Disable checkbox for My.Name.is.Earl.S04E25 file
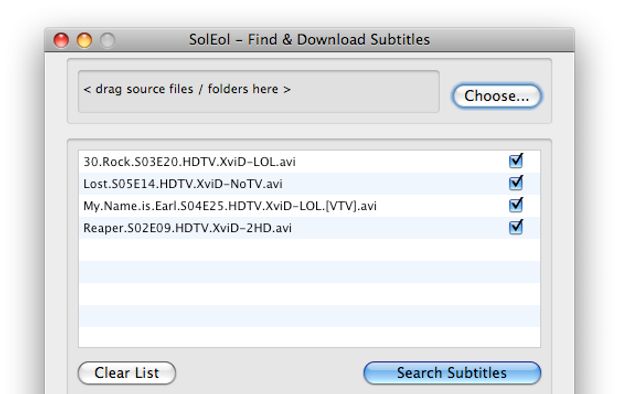Screen dimensions: 618x394 point(516,205)
